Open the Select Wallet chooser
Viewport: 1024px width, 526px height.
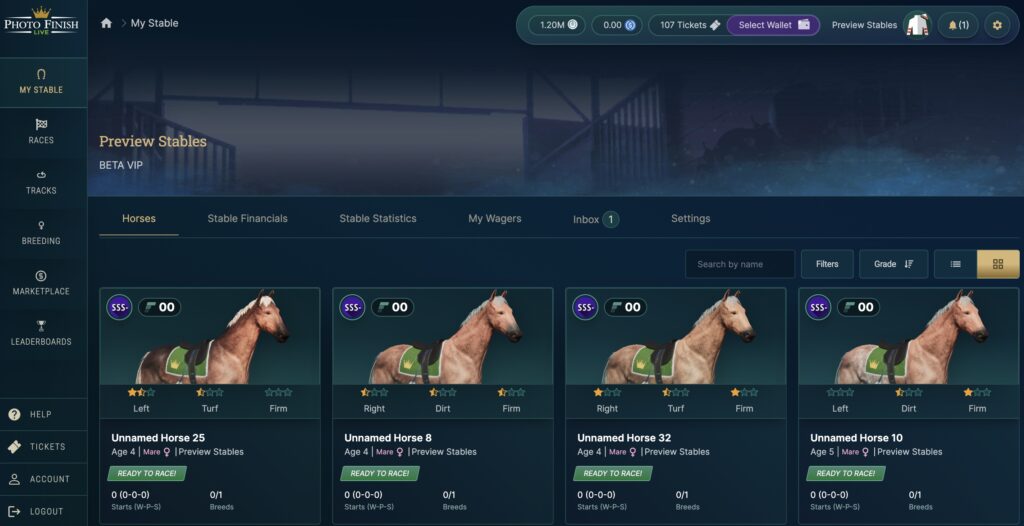pyautogui.click(x=773, y=25)
